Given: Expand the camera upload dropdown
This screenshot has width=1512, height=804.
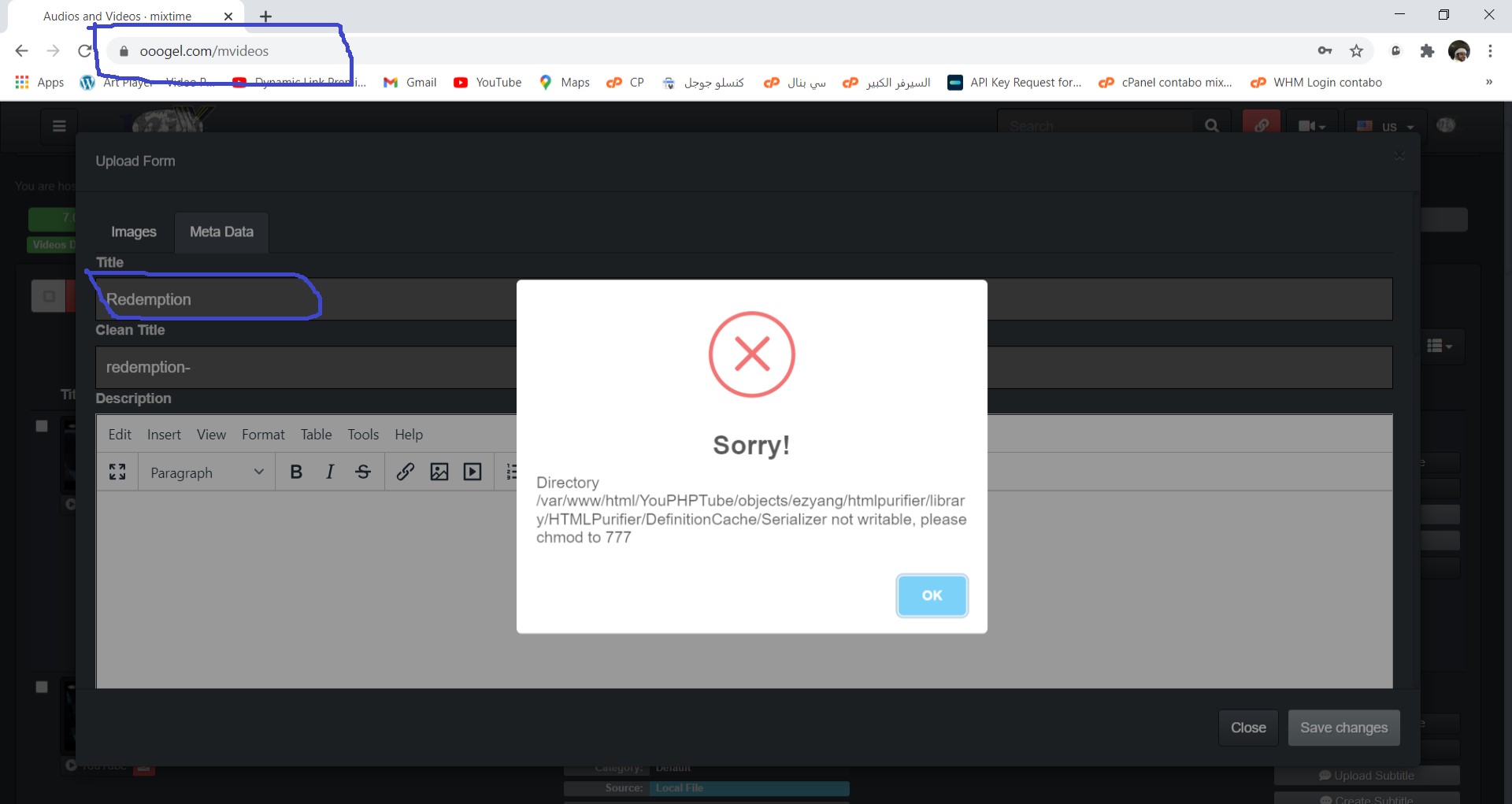Looking at the screenshot, I should click(1311, 126).
